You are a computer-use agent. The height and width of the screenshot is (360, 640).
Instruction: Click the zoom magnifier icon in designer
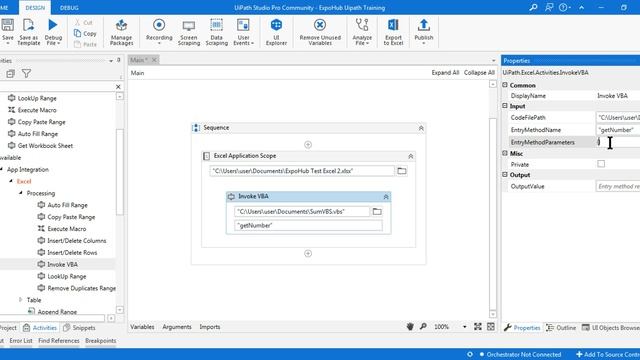coord(423,327)
